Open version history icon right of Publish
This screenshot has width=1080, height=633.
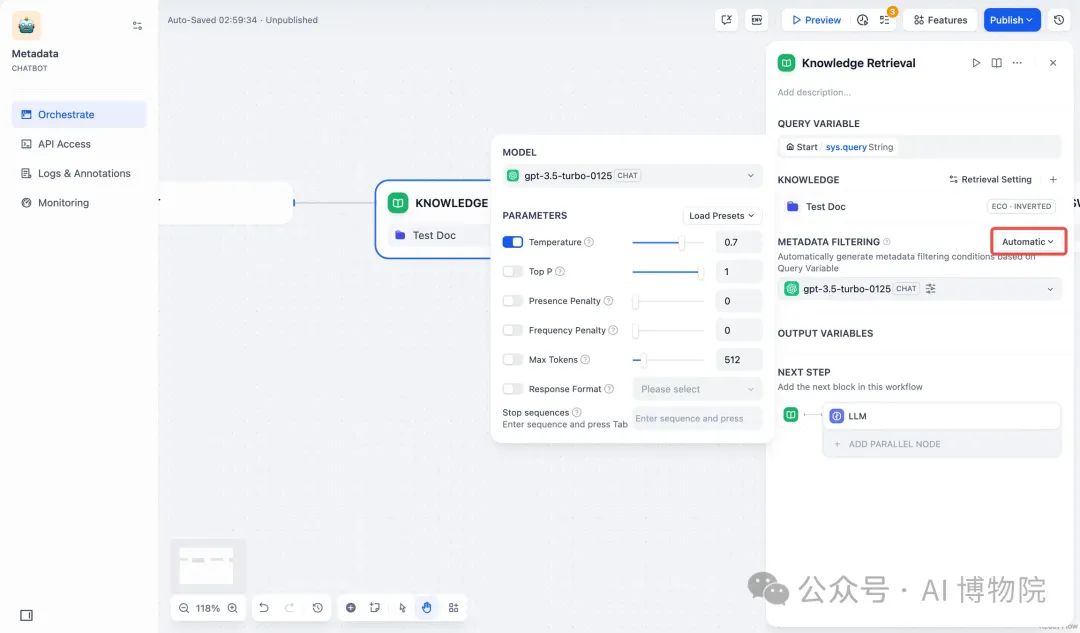(1059, 20)
